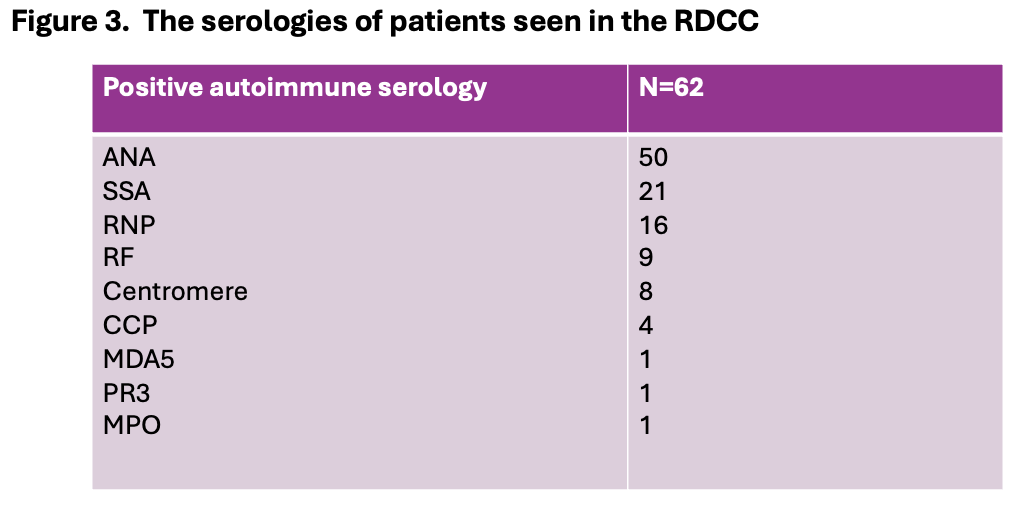The width and height of the screenshot is (1030, 520).
Task: Select the SSA row label
Action: pyautogui.click(x=127, y=191)
